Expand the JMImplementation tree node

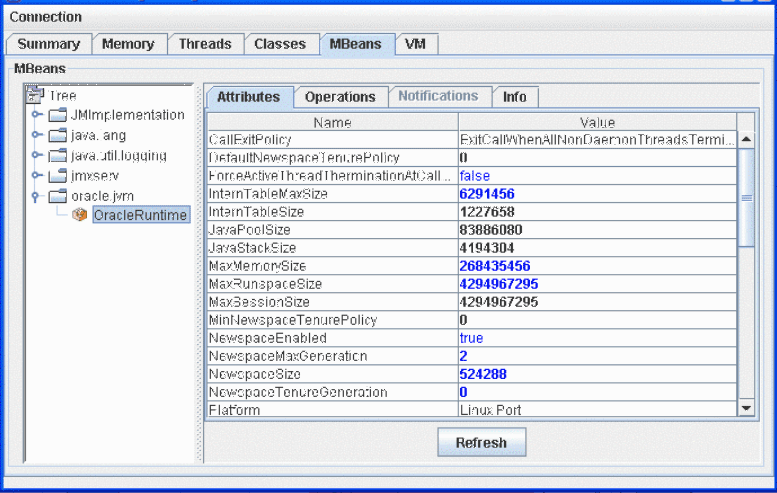[x=36, y=114]
